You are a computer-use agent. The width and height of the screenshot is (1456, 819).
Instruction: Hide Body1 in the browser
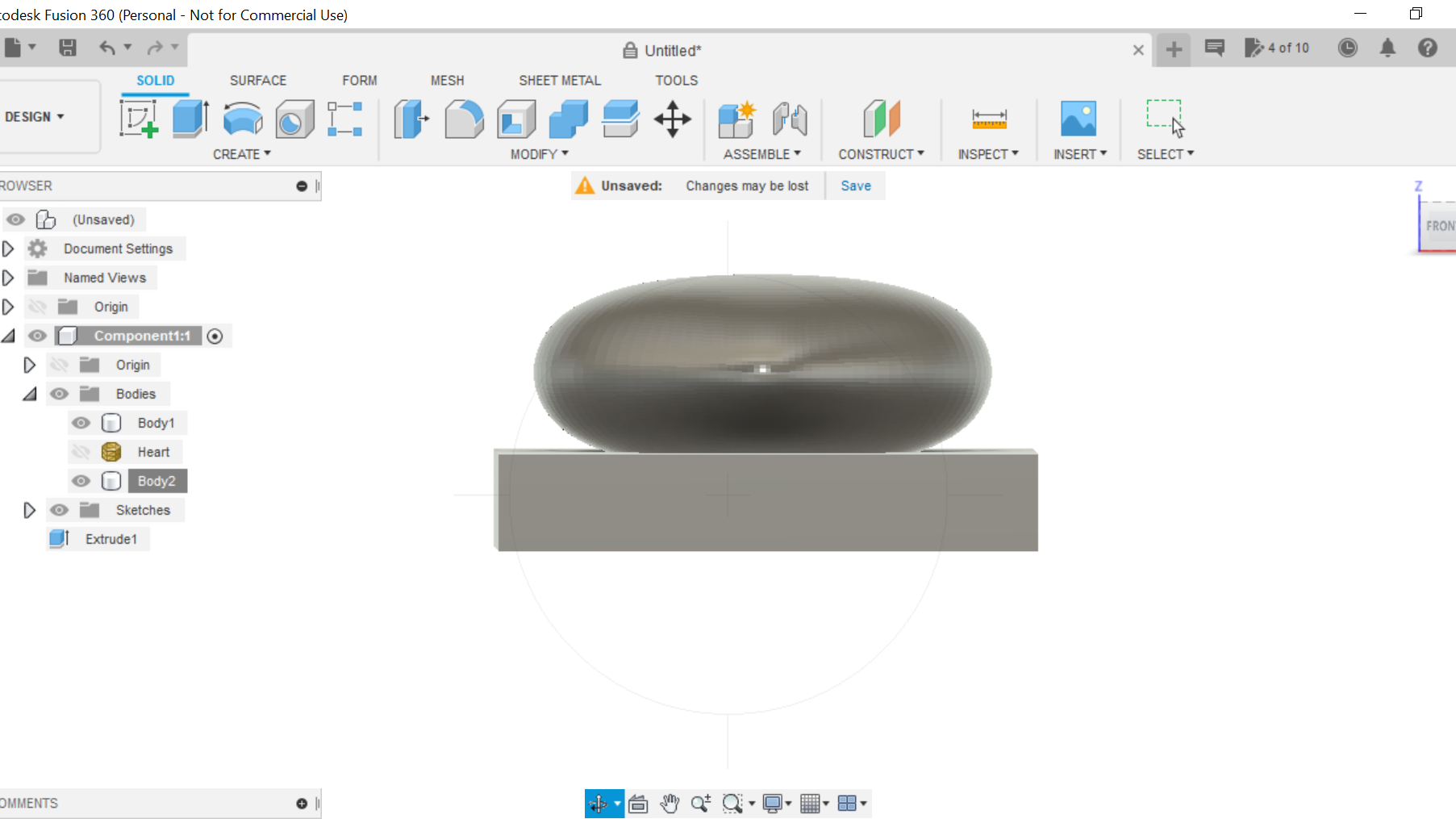pyautogui.click(x=81, y=422)
